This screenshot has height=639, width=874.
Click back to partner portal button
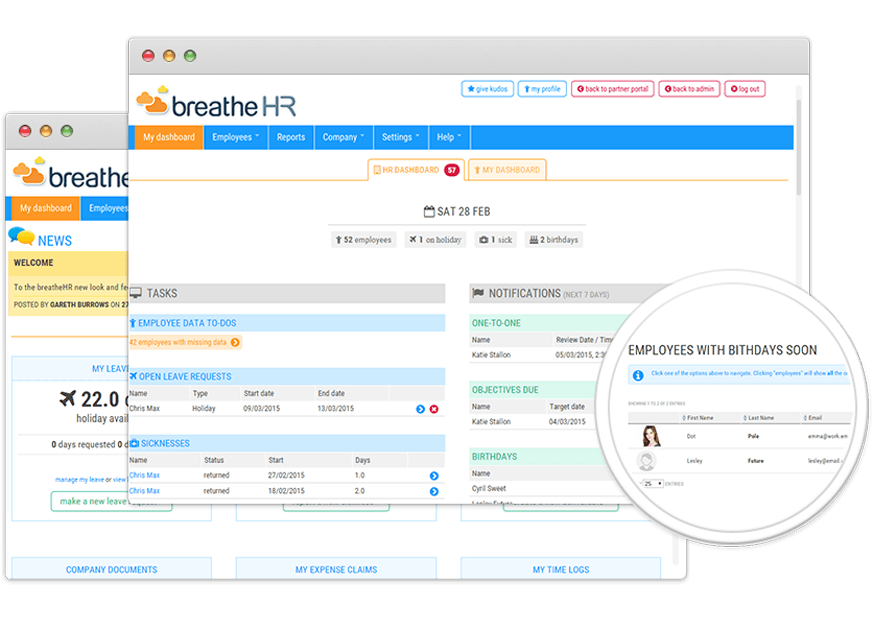click(613, 89)
